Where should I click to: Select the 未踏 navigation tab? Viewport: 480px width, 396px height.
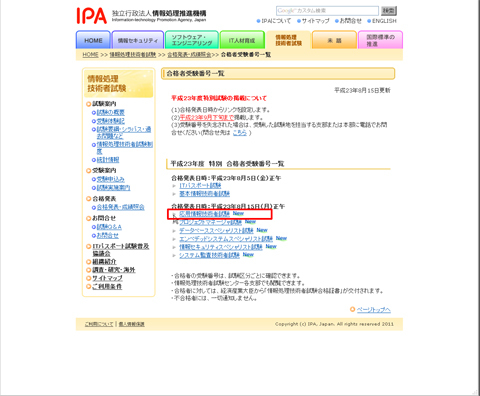tap(334, 40)
